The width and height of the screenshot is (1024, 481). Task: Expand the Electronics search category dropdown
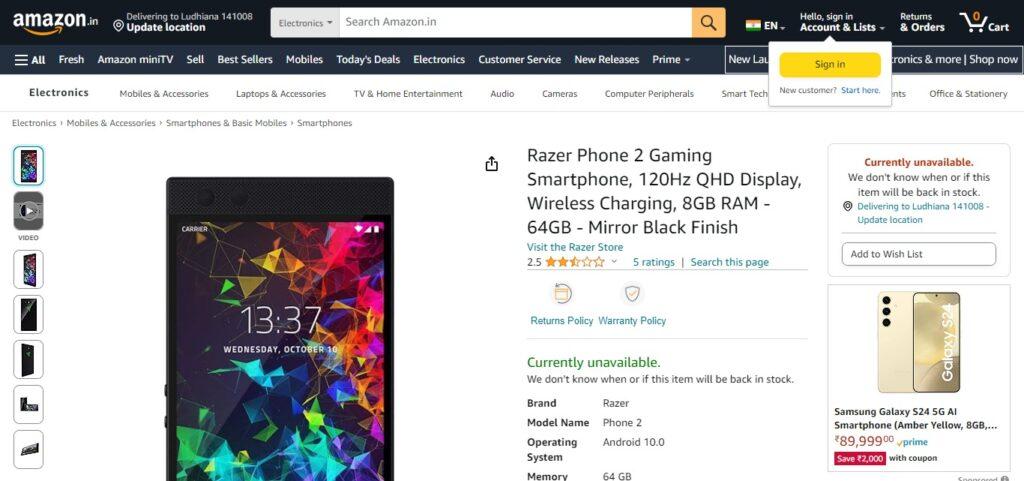pos(305,22)
